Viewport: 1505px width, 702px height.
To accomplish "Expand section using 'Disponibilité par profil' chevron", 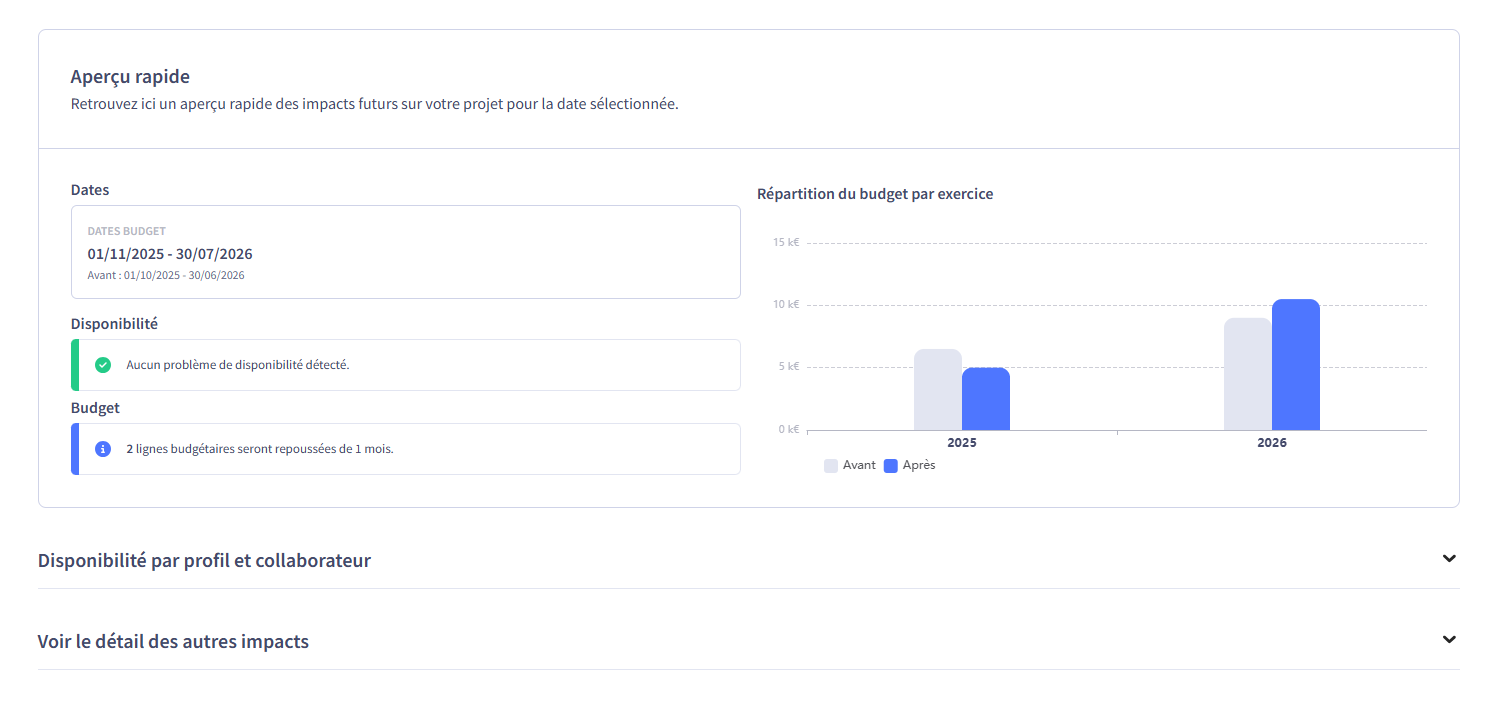I will (1449, 559).
